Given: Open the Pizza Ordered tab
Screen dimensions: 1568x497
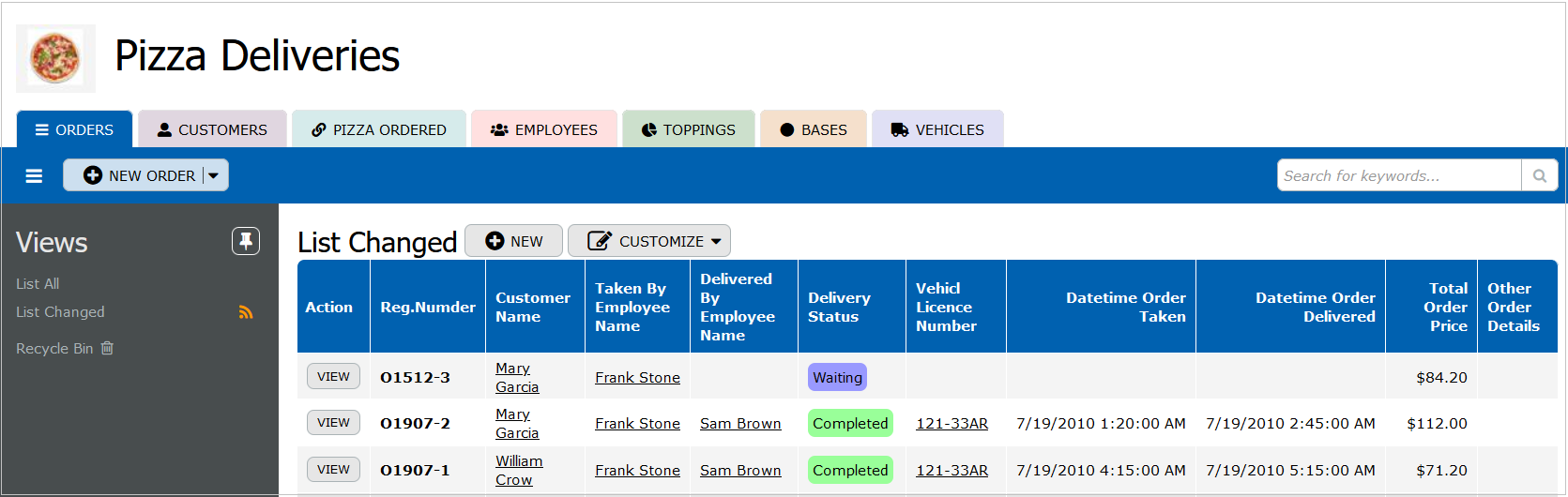Looking at the screenshot, I should (379, 129).
